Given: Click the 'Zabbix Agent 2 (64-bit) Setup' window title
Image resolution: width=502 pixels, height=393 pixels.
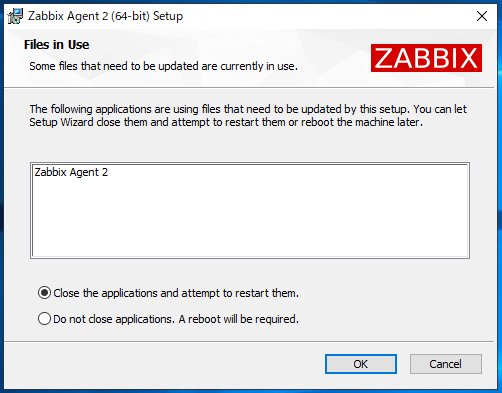Looking at the screenshot, I should pos(105,16).
